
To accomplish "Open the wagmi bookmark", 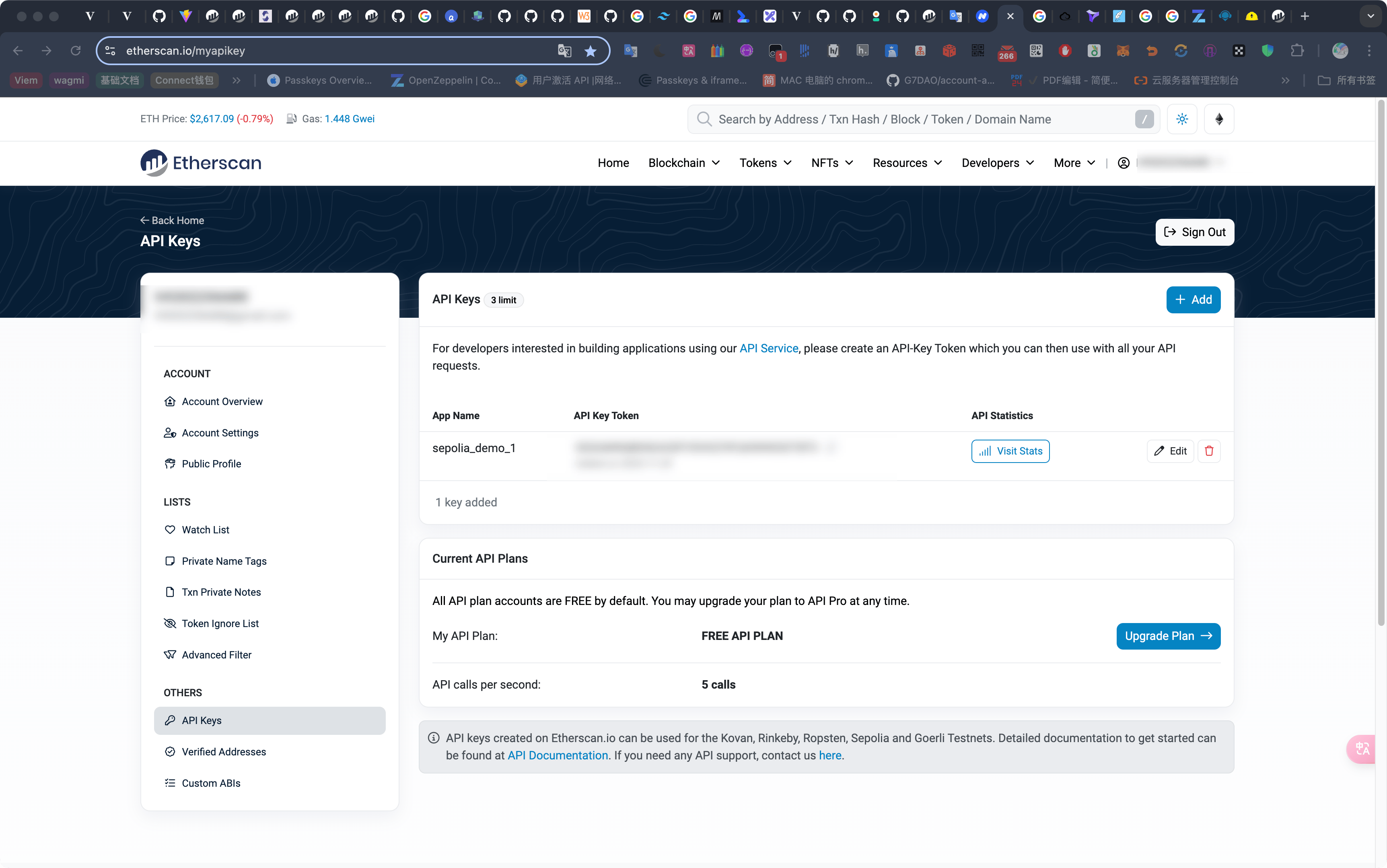I will (x=69, y=80).
